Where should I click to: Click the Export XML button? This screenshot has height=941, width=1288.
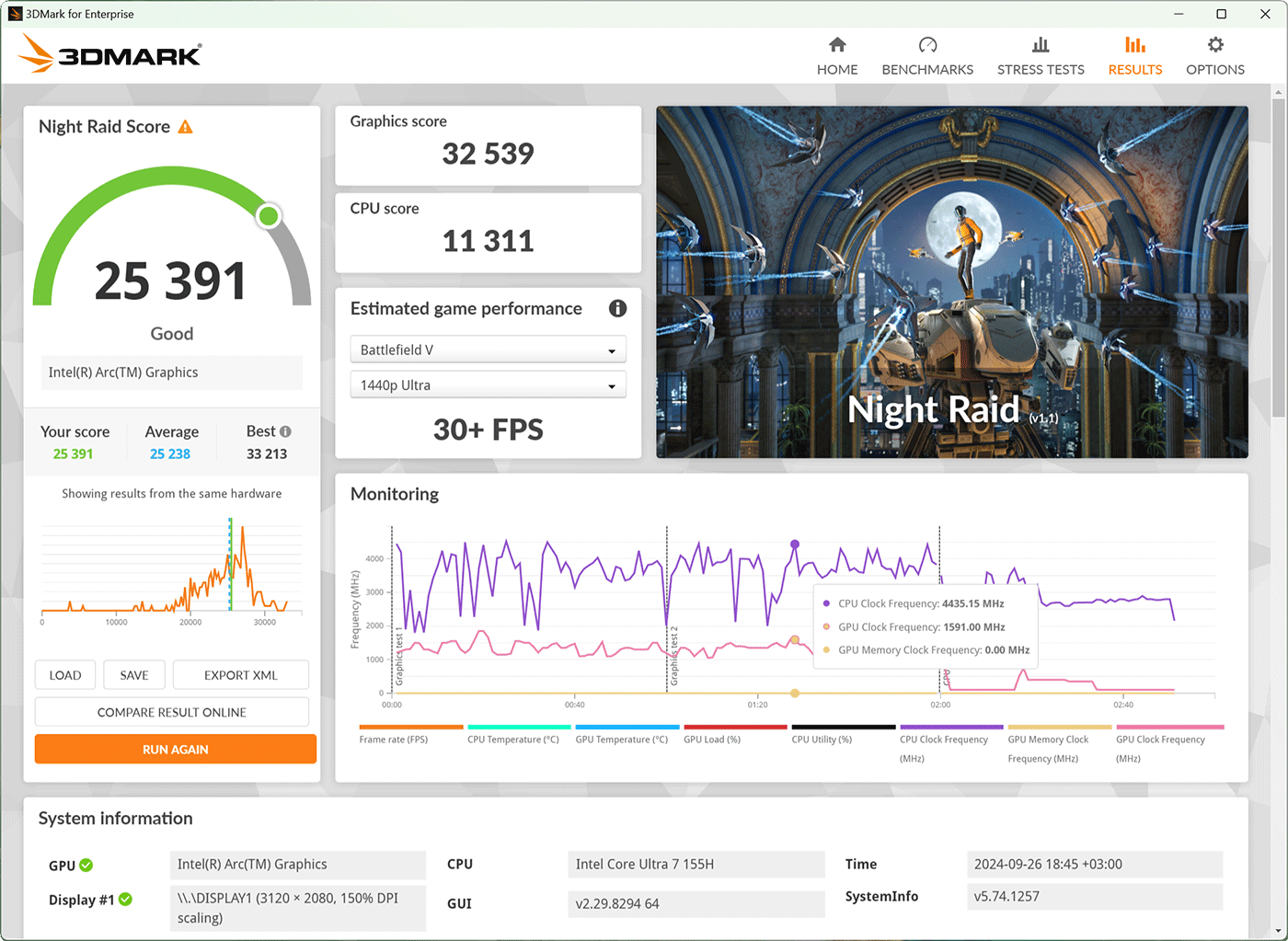240,675
